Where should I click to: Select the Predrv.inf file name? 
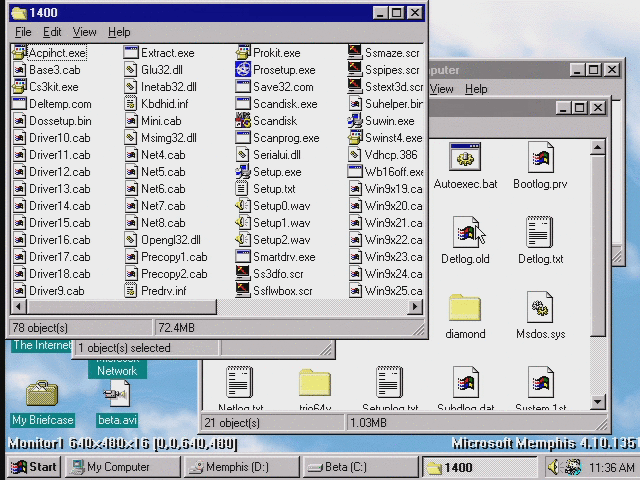click(x=164, y=291)
